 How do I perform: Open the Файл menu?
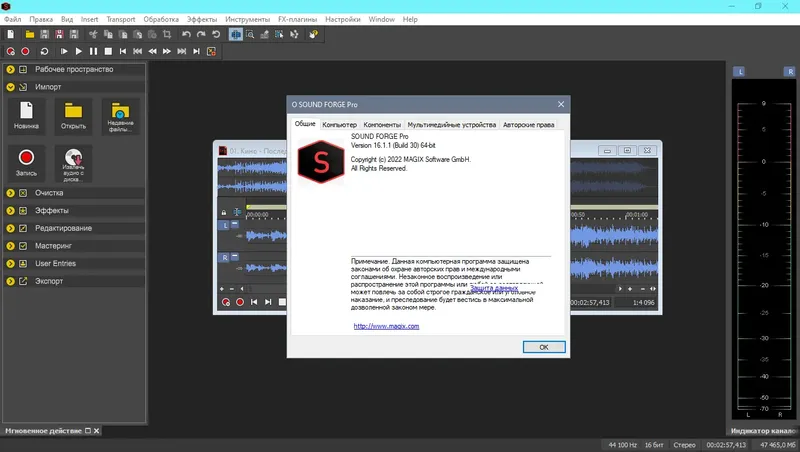point(13,19)
